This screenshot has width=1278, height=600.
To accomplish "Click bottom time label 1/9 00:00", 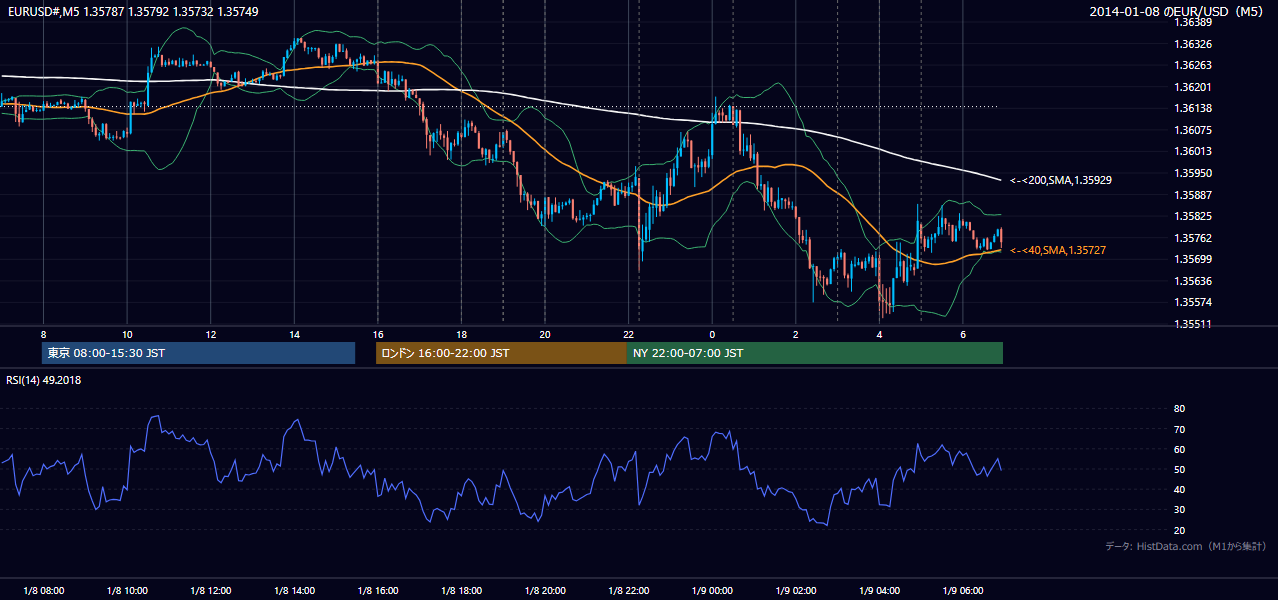I will [712, 590].
